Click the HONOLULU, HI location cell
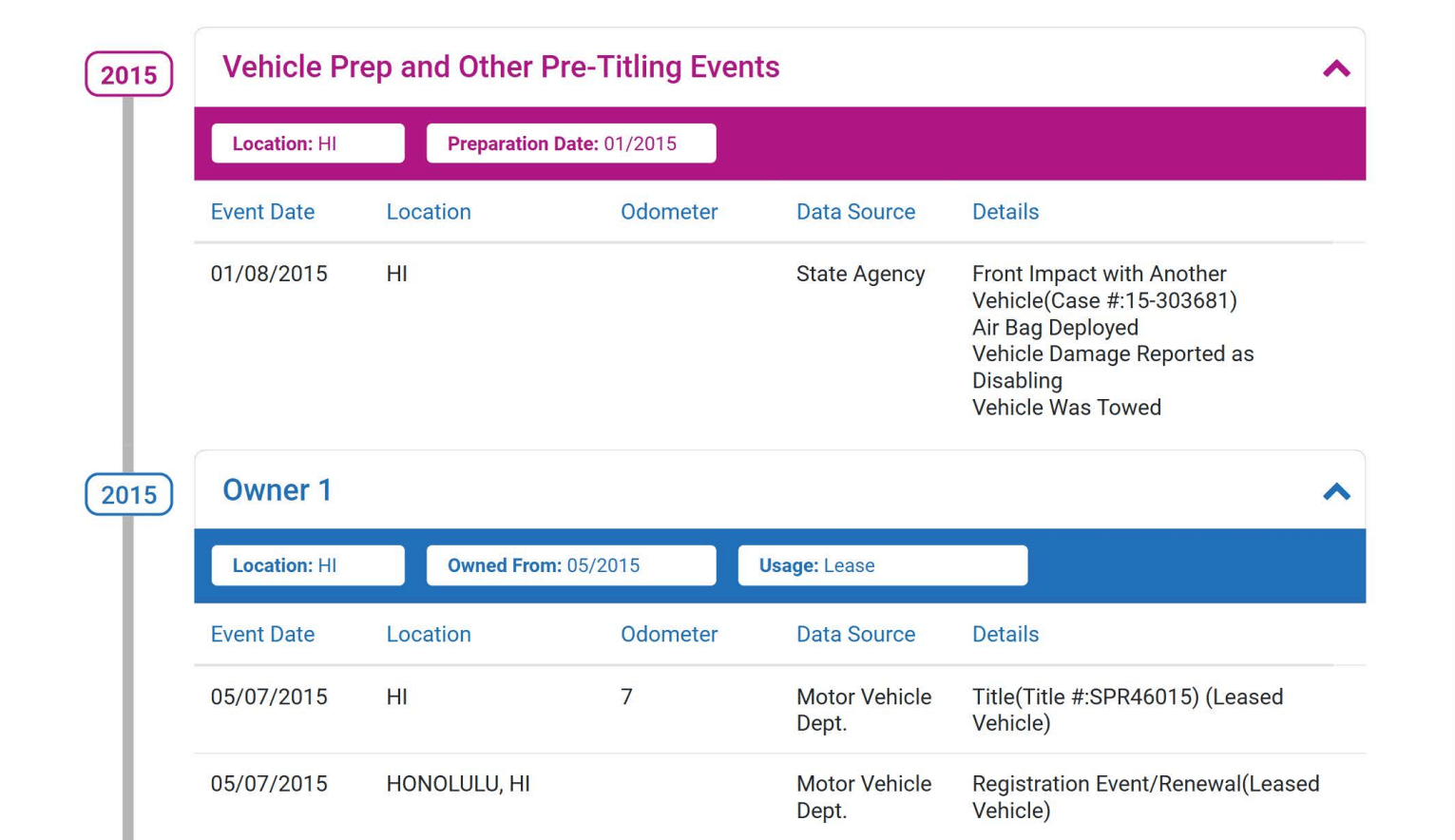The width and height of the screenshot is (1455, 840). click(457, 784)
